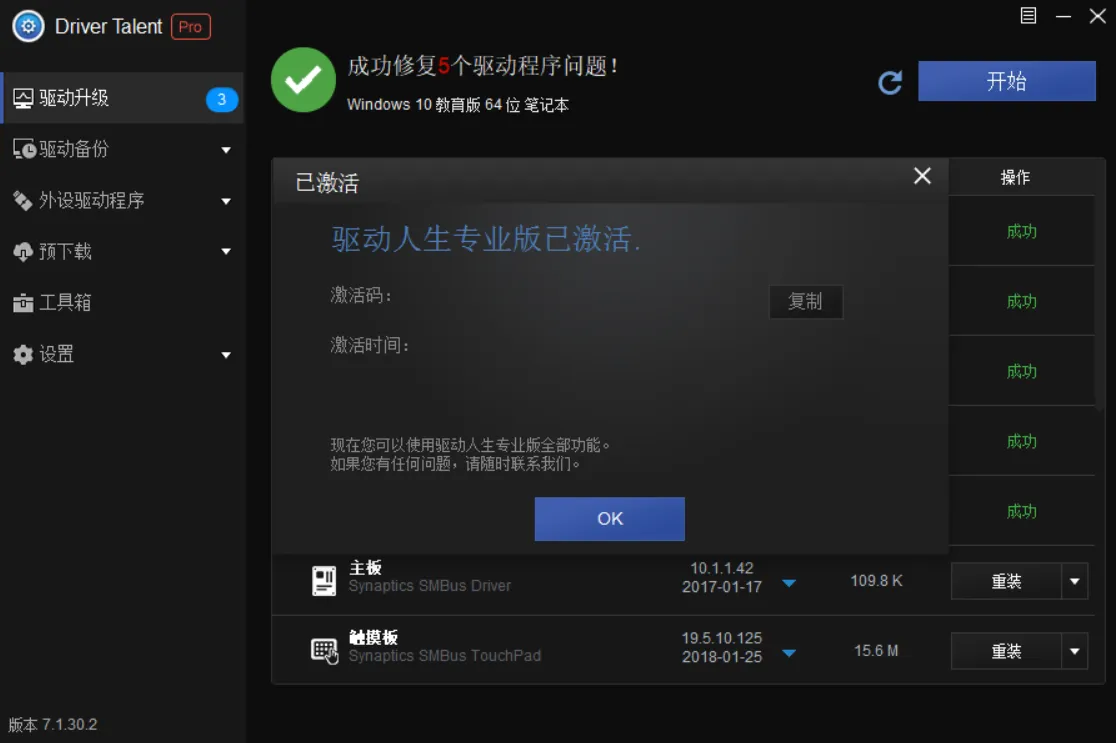The width and height of the screenshot is (1116, 743).
Task: Close the Driver Talent window
Action: pyautogui.click(x=1097, y=16)
